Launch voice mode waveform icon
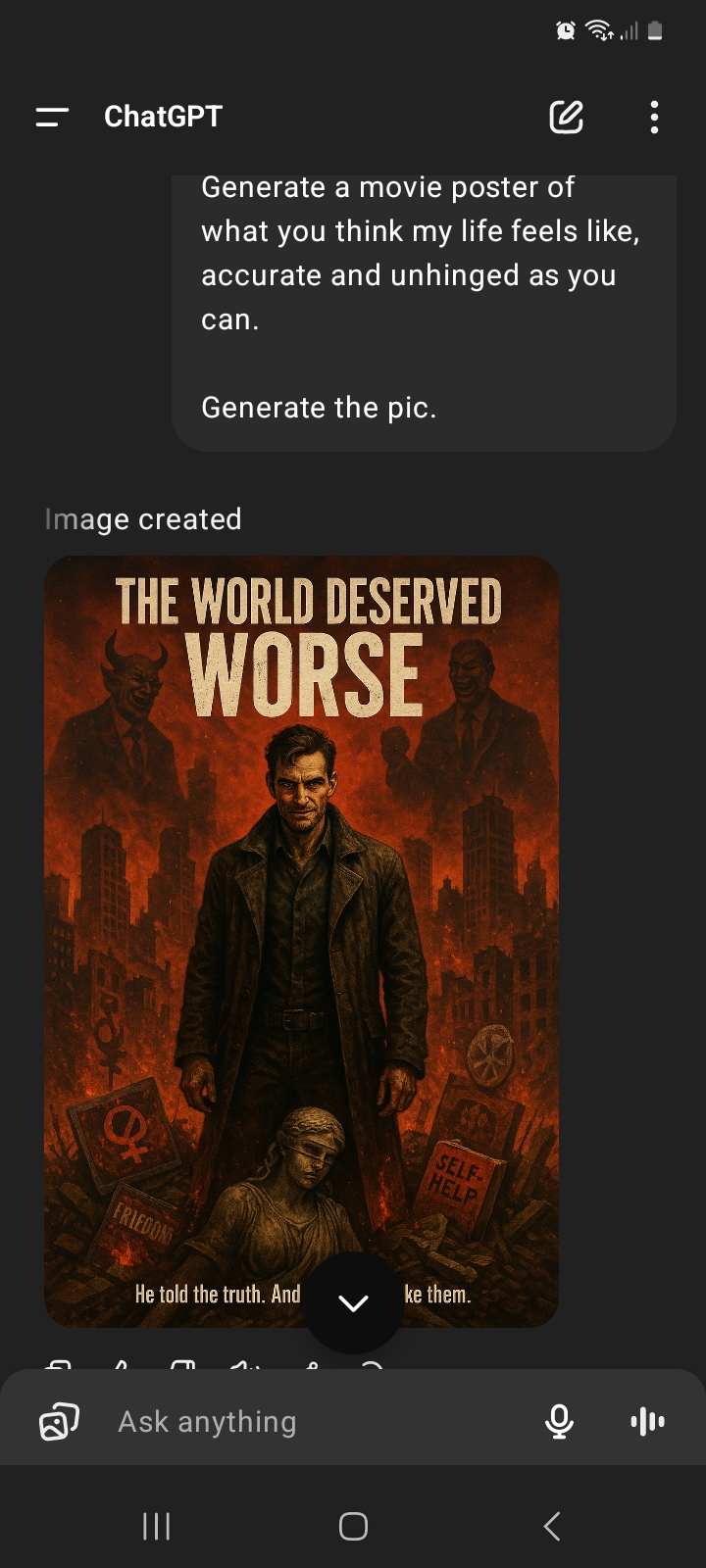The image size is (706, 1568). [647, 1421]
